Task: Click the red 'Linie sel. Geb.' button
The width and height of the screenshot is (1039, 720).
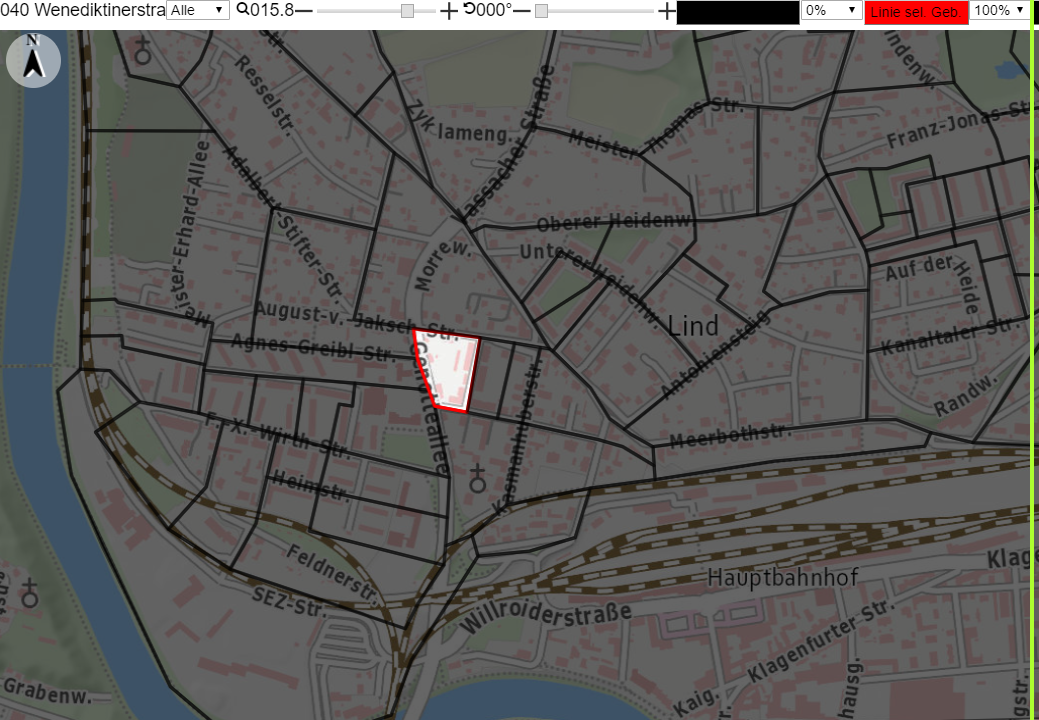Action: coord(916,12)
